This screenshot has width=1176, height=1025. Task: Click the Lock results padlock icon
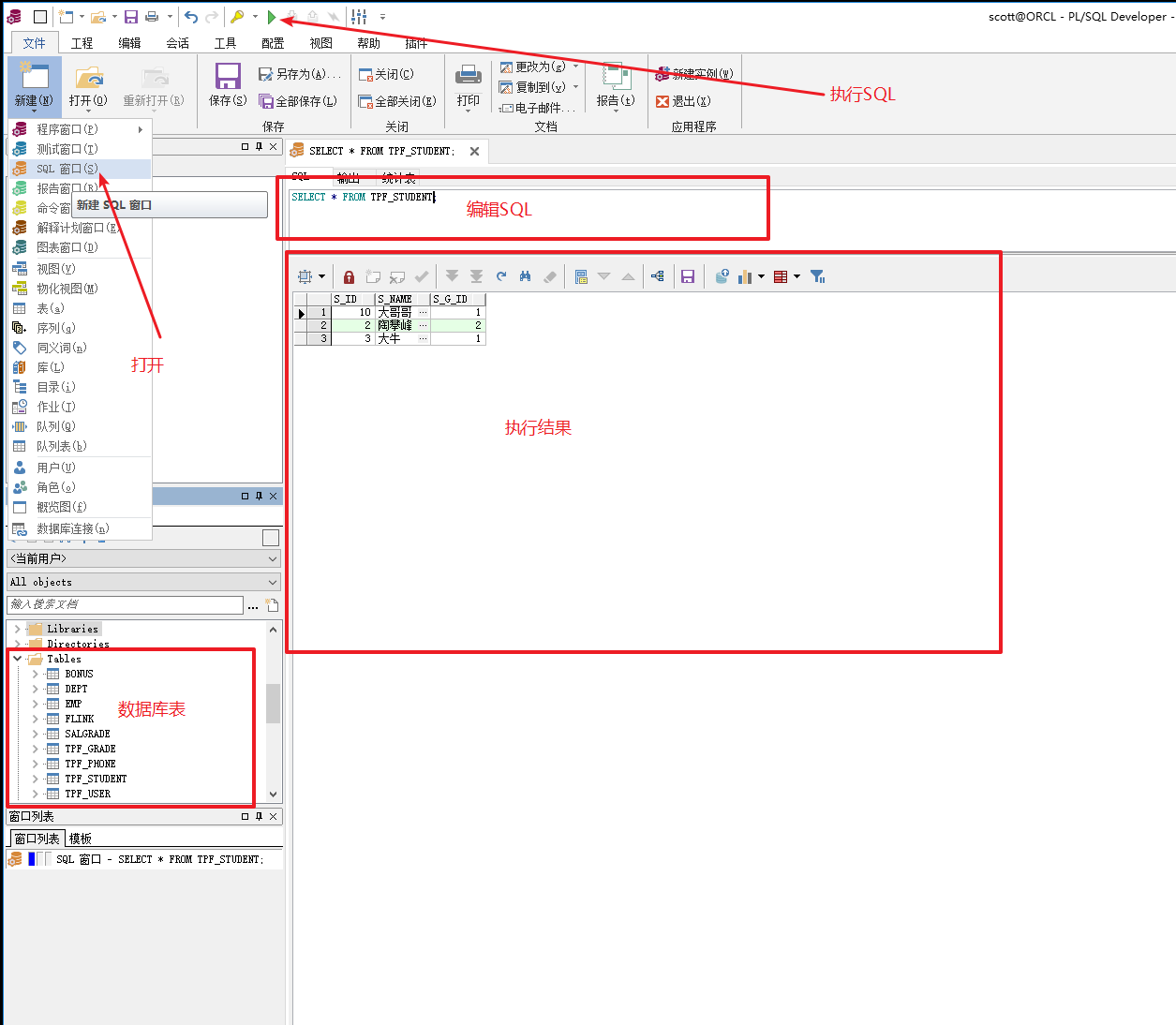pyautogui.click(x=349, y=276)
